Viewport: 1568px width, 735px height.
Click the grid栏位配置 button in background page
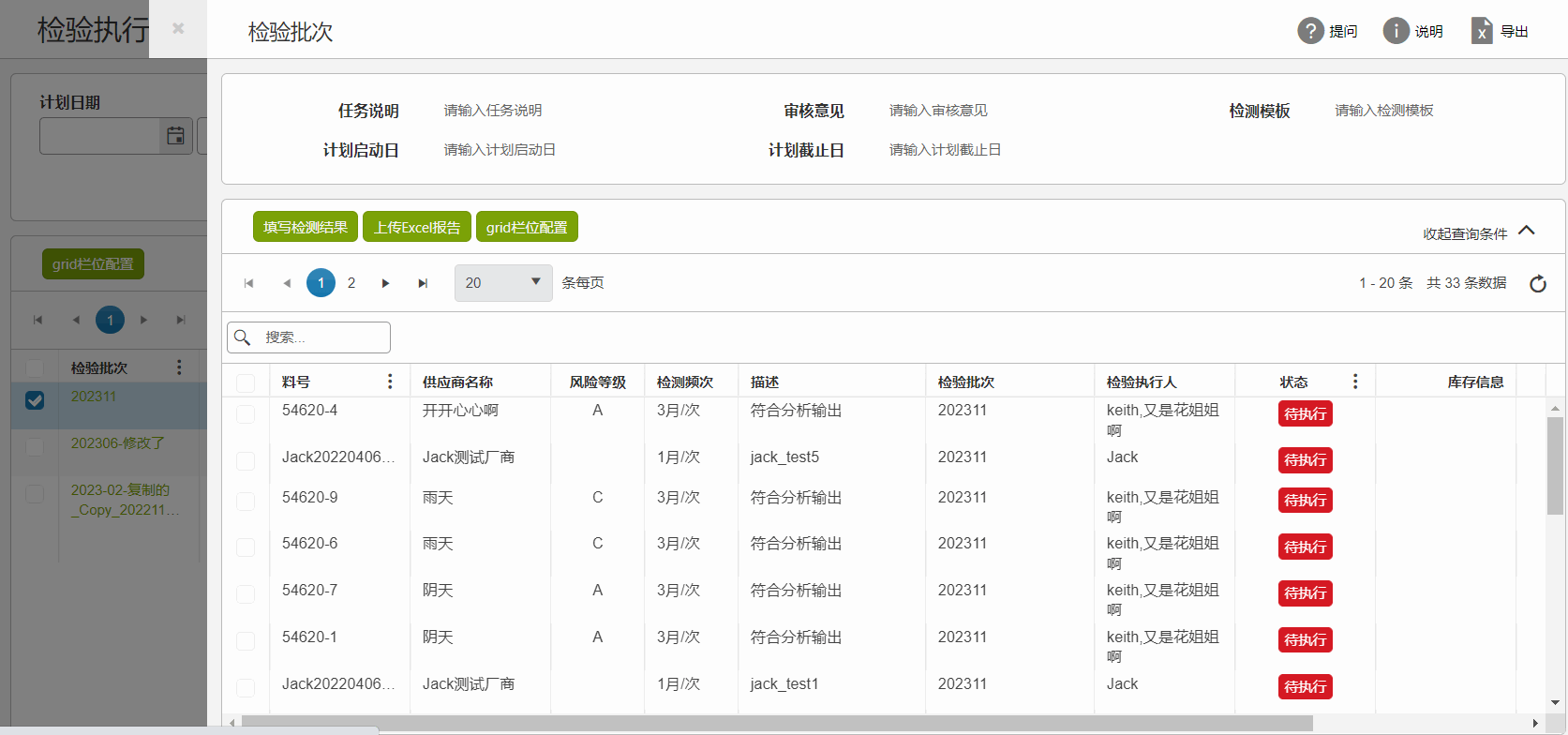coord(93,264)
